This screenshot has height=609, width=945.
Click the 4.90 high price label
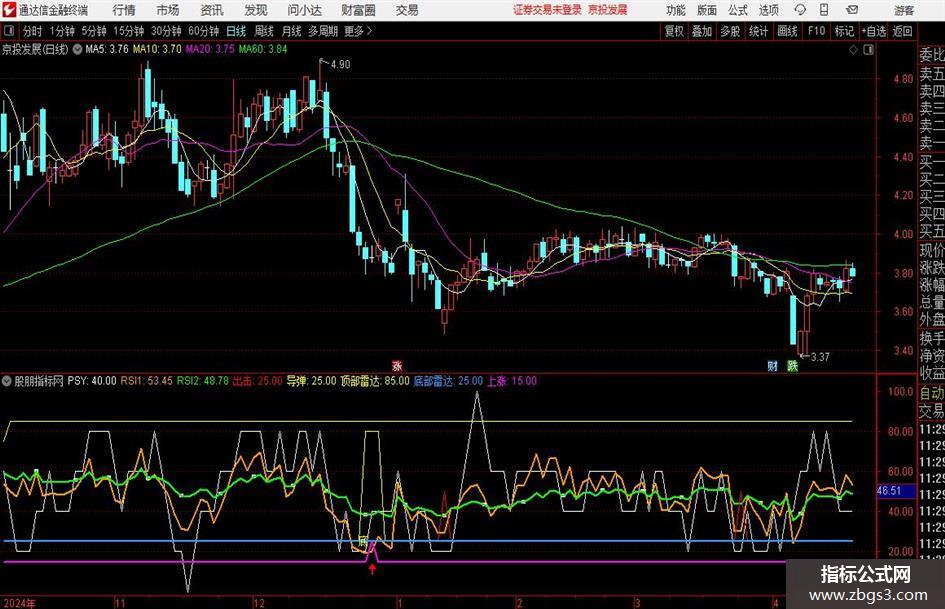coord(340,65)
